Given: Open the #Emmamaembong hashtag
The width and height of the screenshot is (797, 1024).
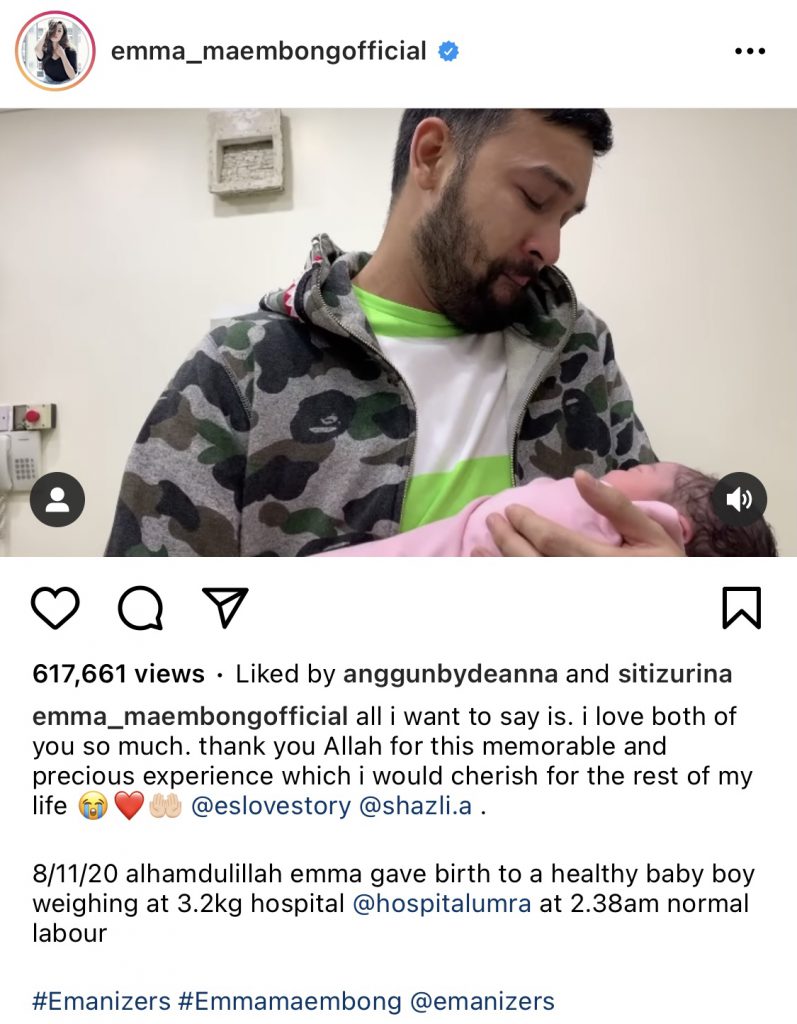Looking at the screenshot, I should click(x=289, y=1001).
